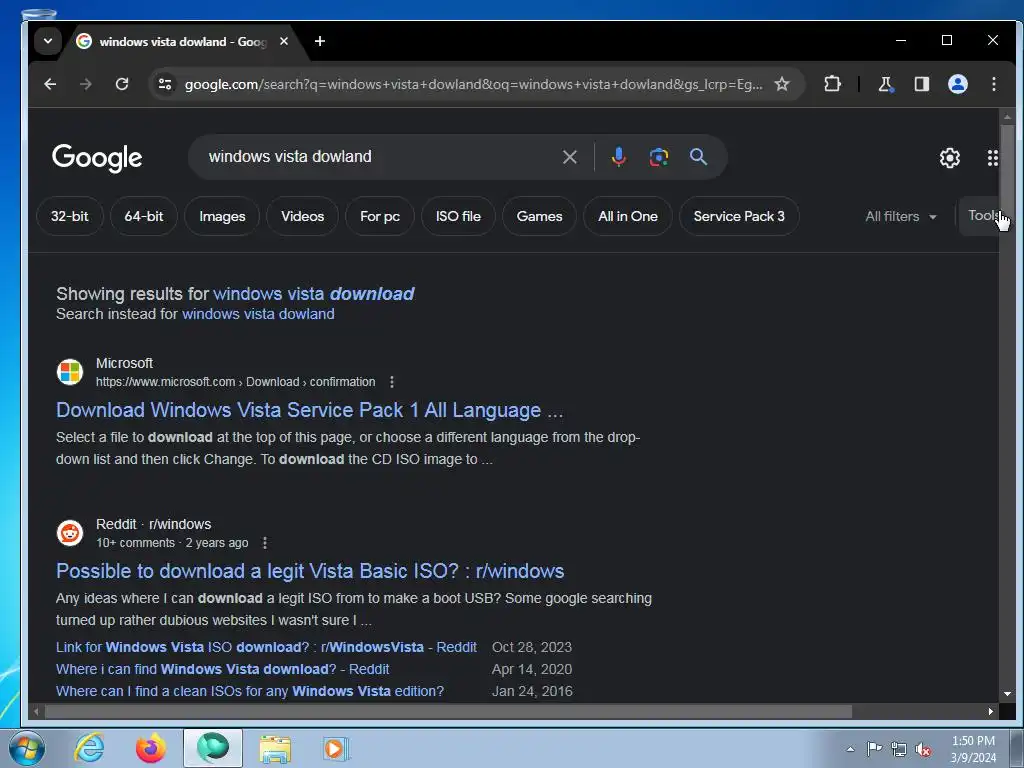Click the microsoft.com Download confirmation URL text

pyautogui.click(x=236, y=382)
